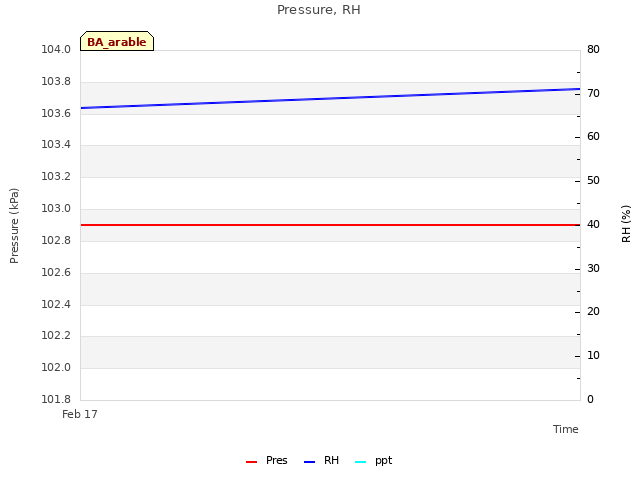The image size is (640, 480).
Task: Click the cyan ppt legend color marker
Action: (361, 462)
